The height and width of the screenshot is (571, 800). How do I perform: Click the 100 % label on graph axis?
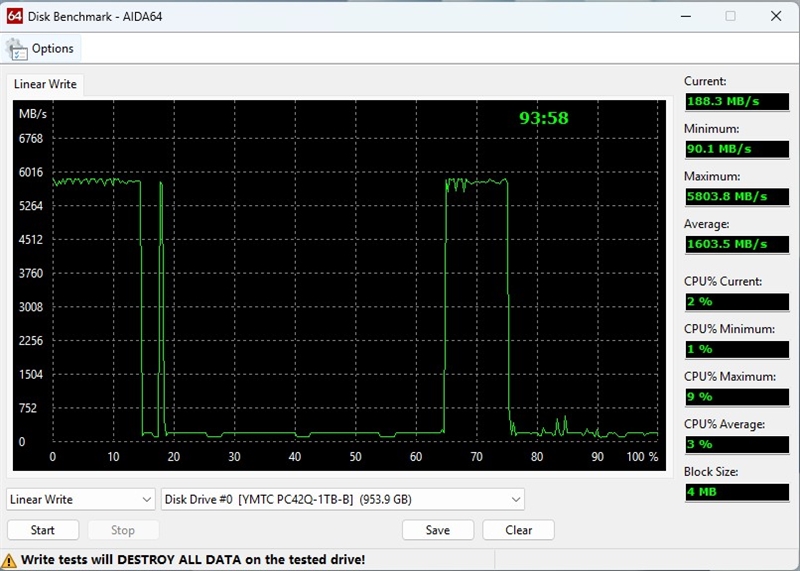click(x=642, y=457)
